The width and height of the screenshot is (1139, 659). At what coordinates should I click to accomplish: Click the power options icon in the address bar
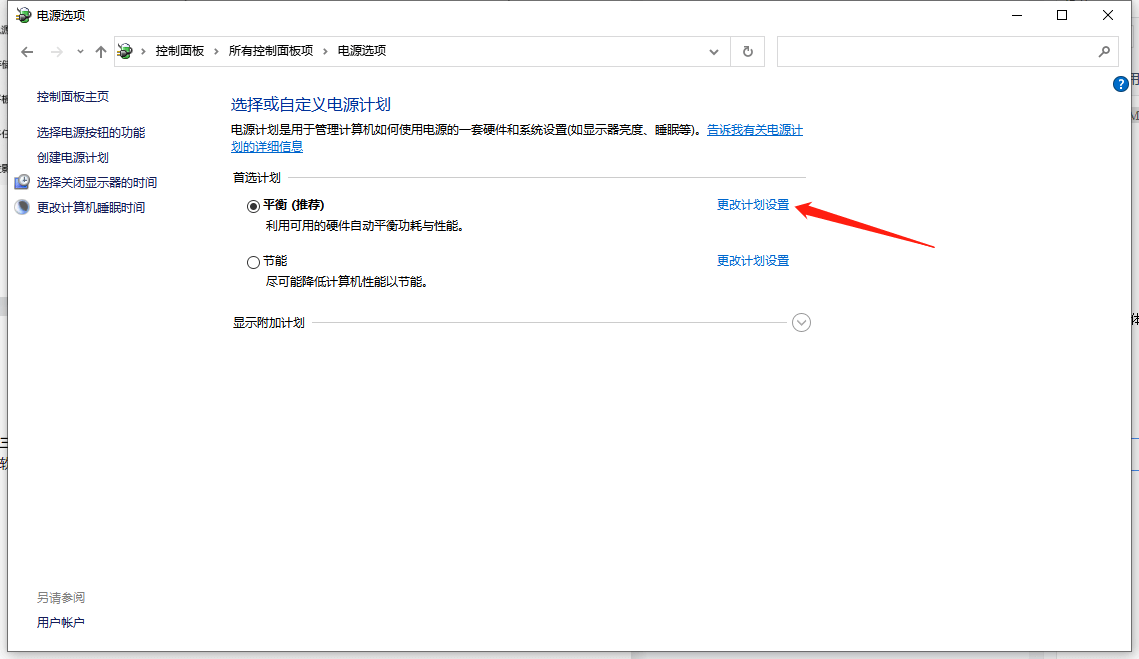(x=125, y=51)
